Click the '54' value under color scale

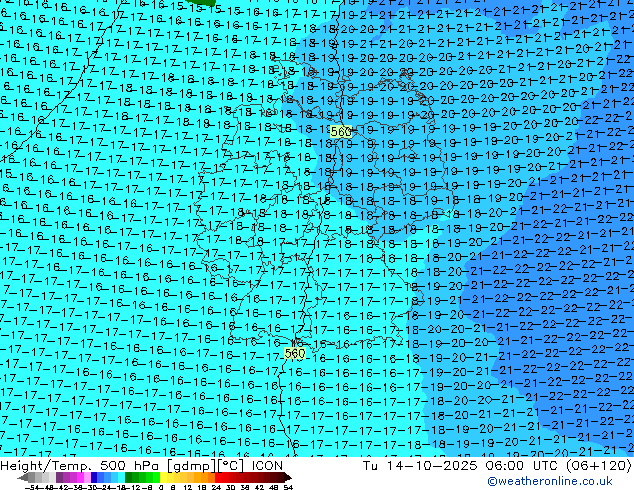click(288, 488)
